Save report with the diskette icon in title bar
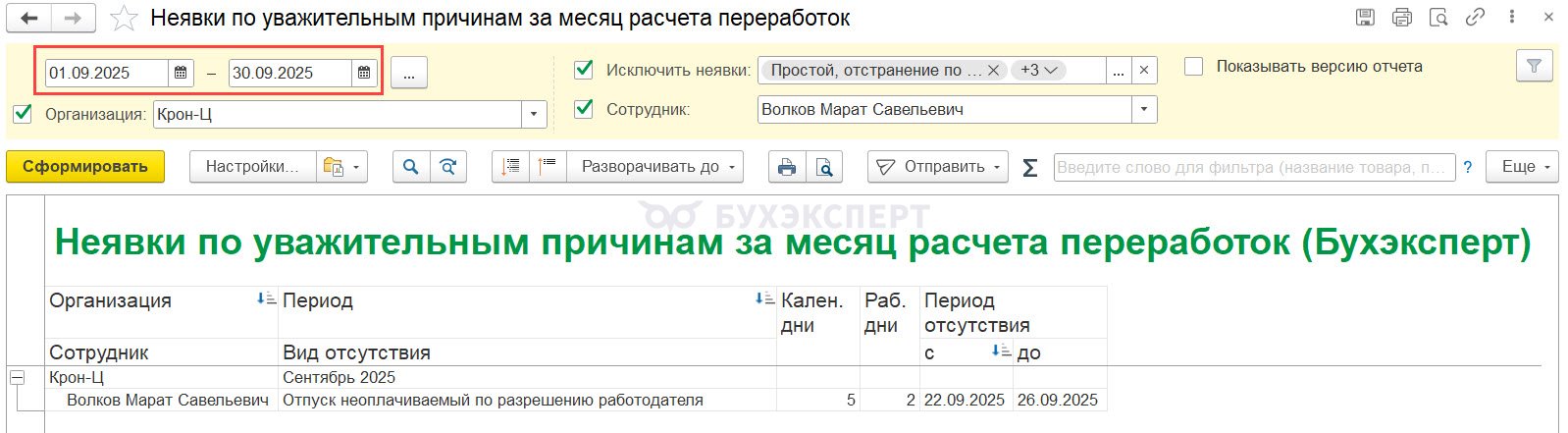 [x=1365, y=18]
